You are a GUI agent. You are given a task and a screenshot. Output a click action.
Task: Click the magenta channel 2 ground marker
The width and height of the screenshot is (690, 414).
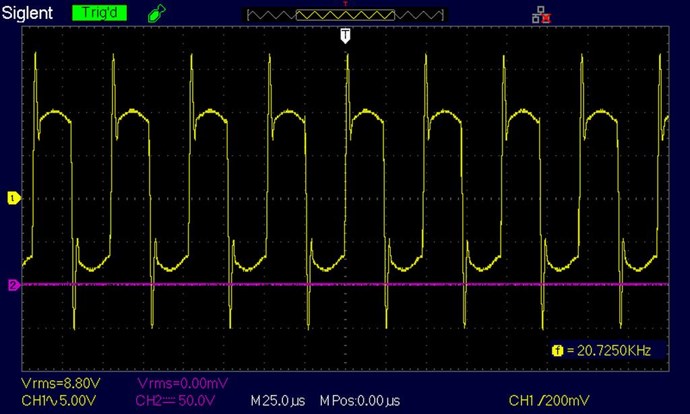14,286
